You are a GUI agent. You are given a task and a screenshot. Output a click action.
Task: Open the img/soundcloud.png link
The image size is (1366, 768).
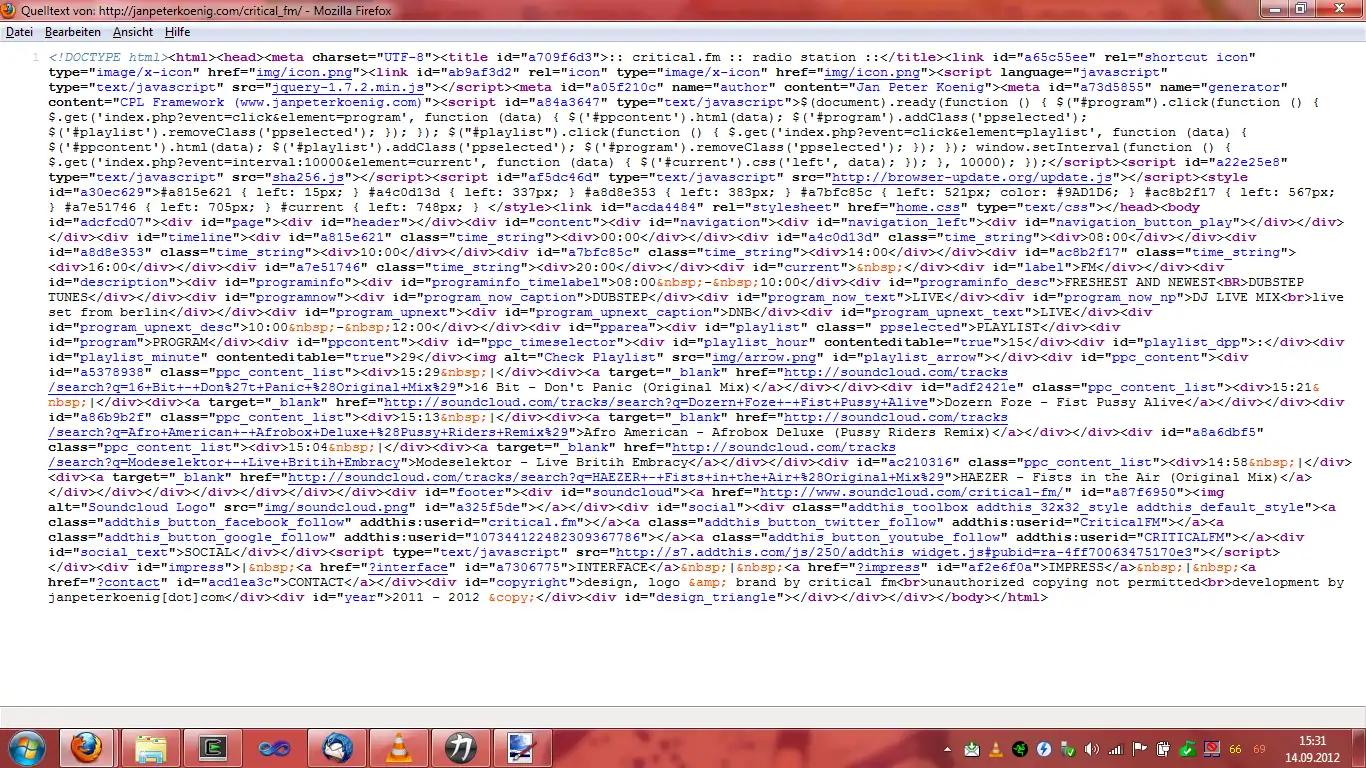[x=336, y=507]
